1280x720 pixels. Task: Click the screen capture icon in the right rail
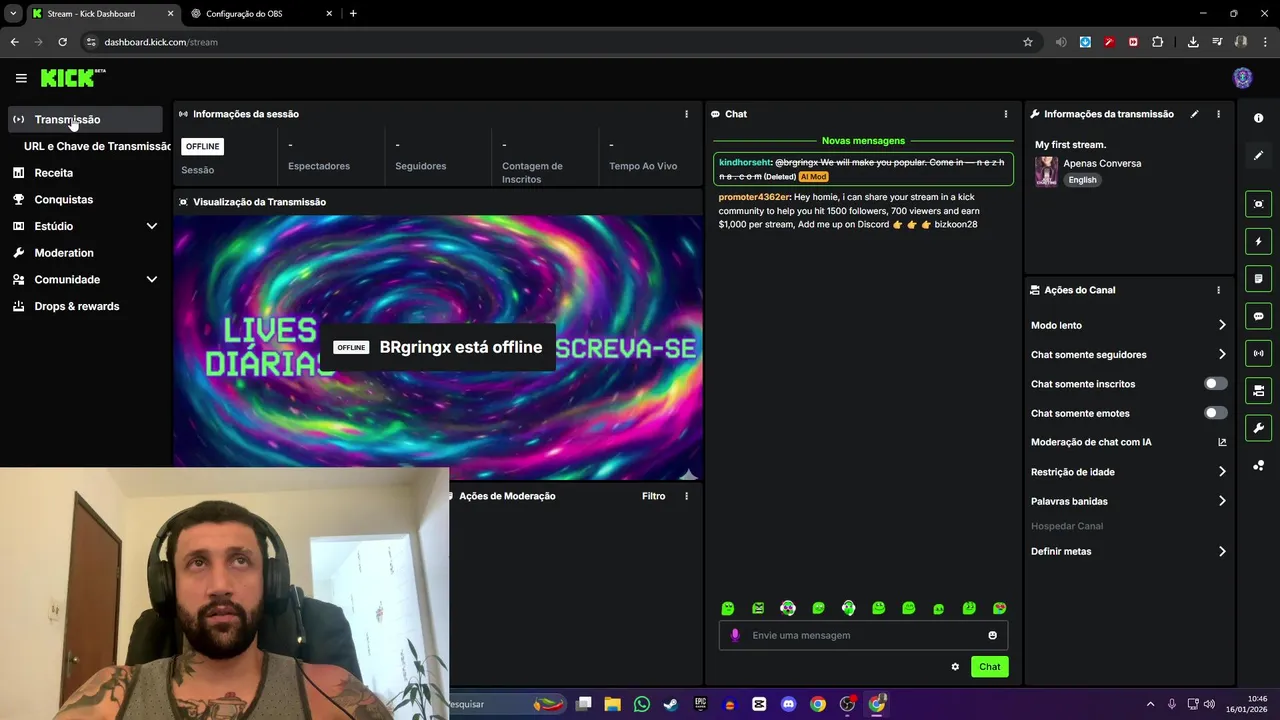(x=1258, y=204)
